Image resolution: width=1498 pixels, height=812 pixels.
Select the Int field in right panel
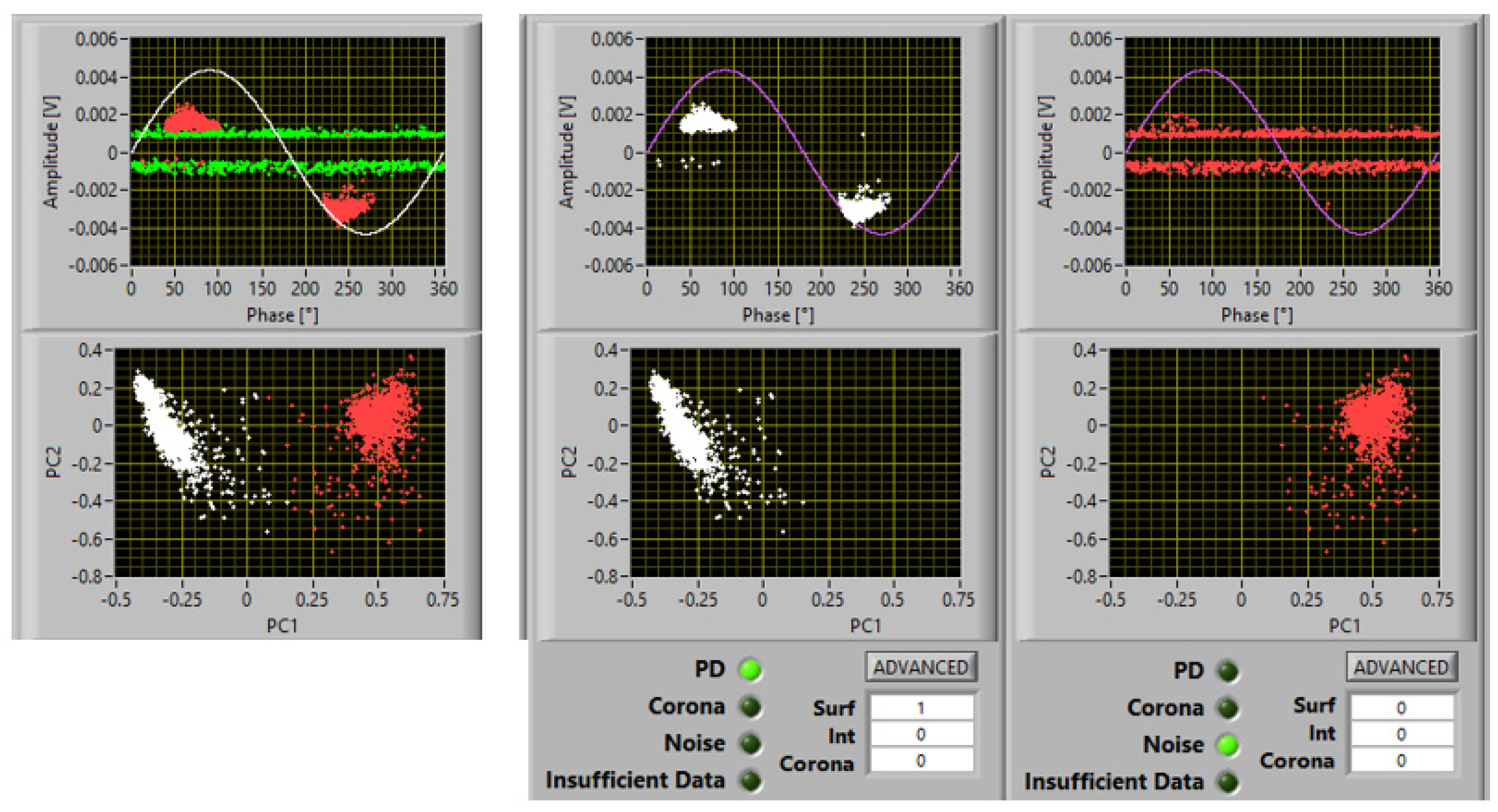1400,734
